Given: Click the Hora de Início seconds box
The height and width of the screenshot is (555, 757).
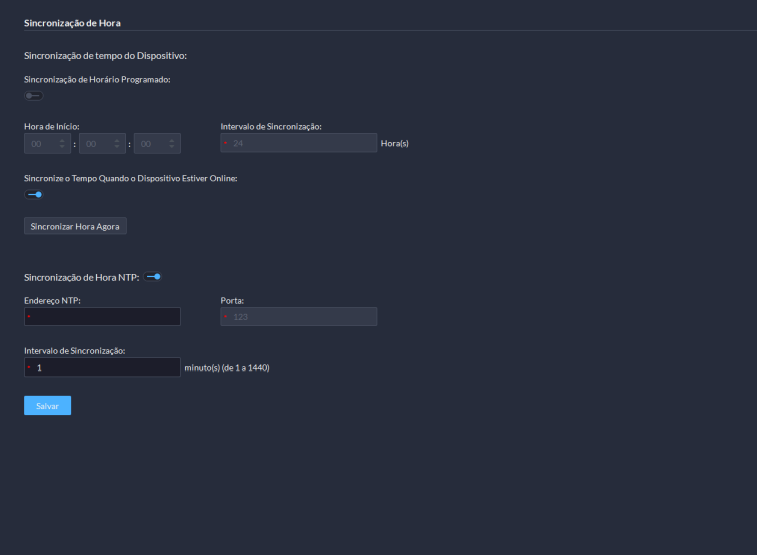Looking at the screenshot, I should point(157,143).
